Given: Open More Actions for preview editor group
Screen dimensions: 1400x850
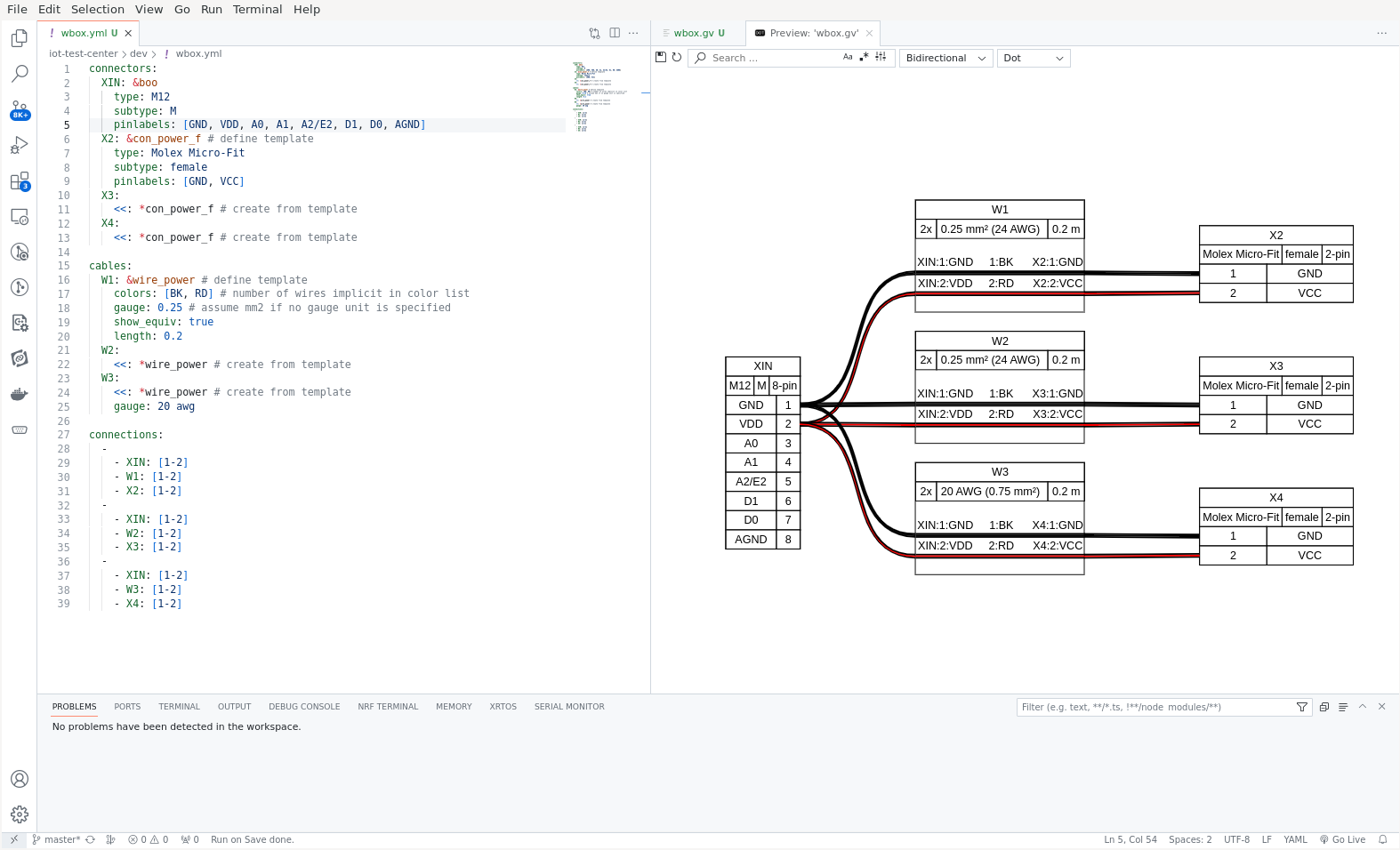Looking at the screenshot, I should pyautogui.click(x=1381, y=33).
